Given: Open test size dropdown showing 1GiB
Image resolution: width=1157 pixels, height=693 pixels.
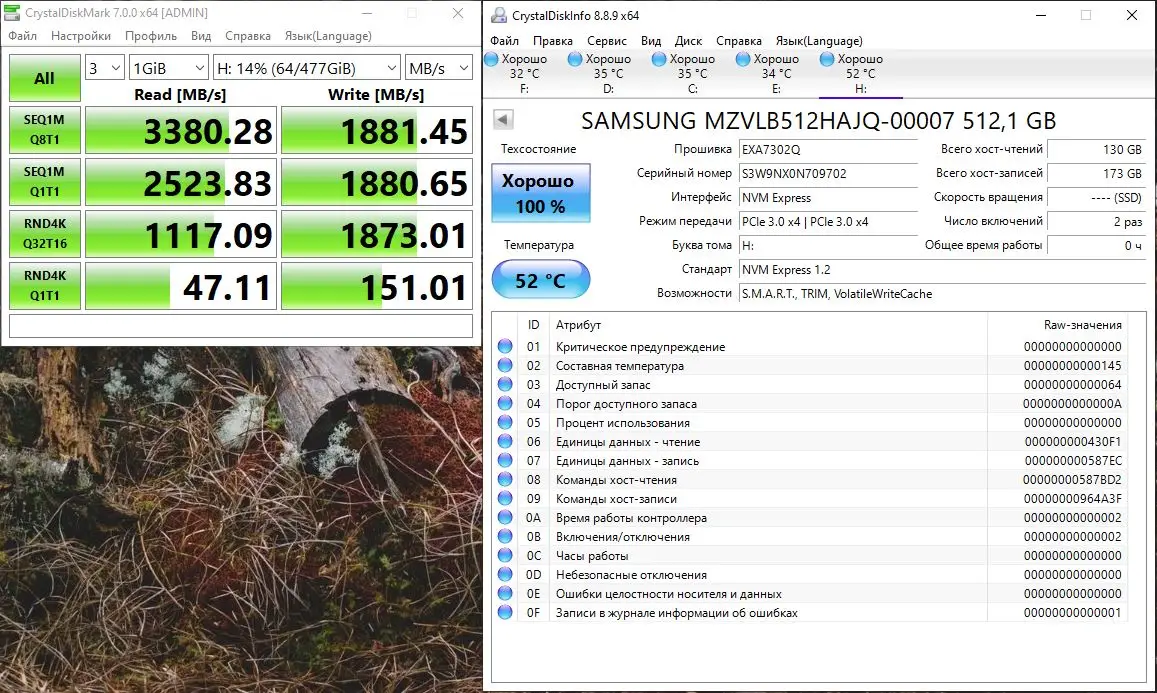Looking at the screenshot, I should click(169, 68).
